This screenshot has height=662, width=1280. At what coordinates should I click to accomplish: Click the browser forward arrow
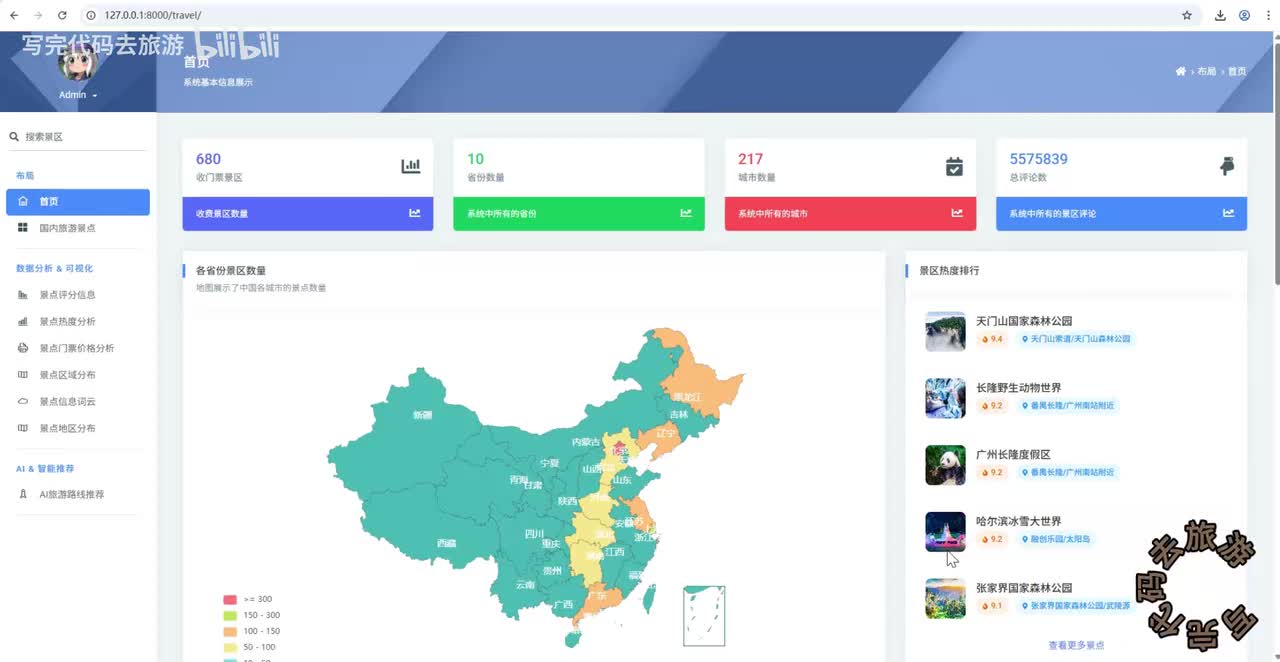(x=38, y=15)
